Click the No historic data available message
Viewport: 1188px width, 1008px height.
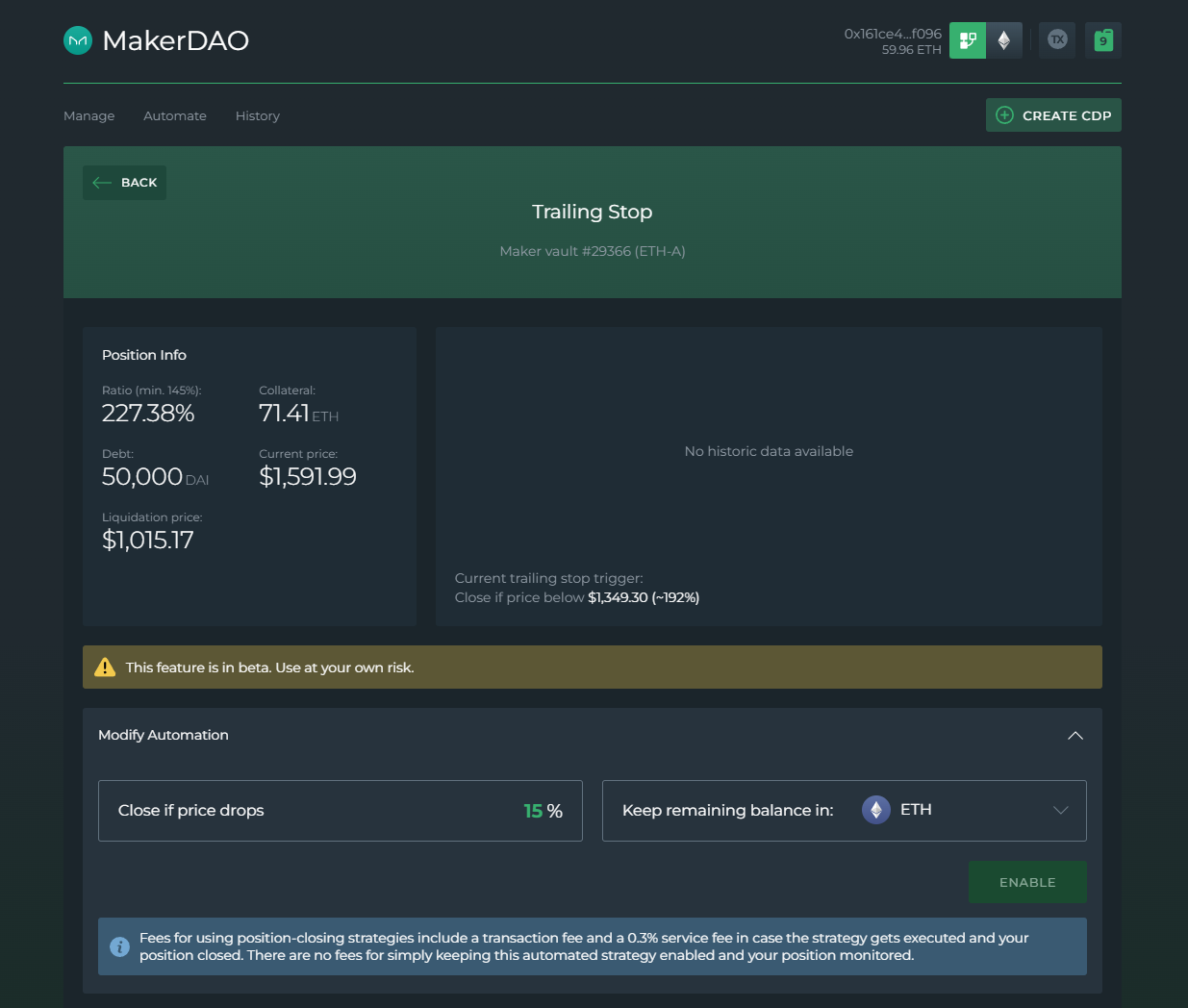(769, 451)
